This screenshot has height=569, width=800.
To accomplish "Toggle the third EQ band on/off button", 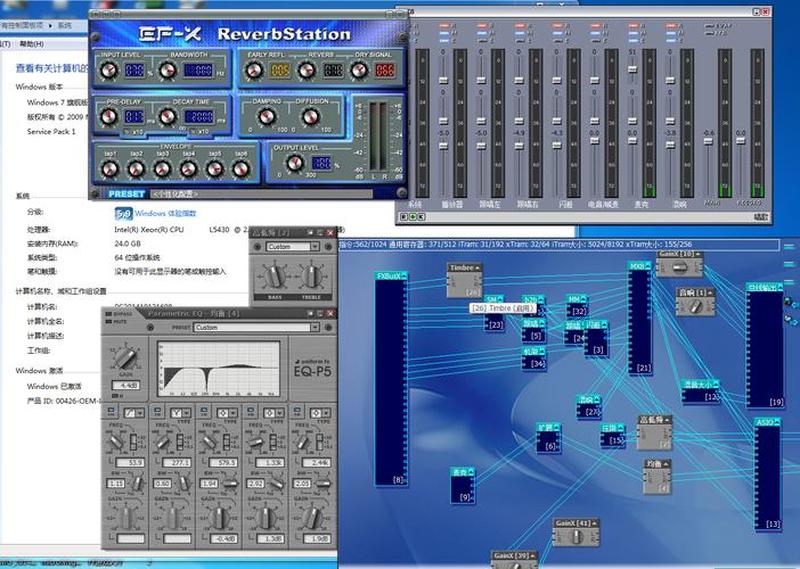I will point(204,411).
